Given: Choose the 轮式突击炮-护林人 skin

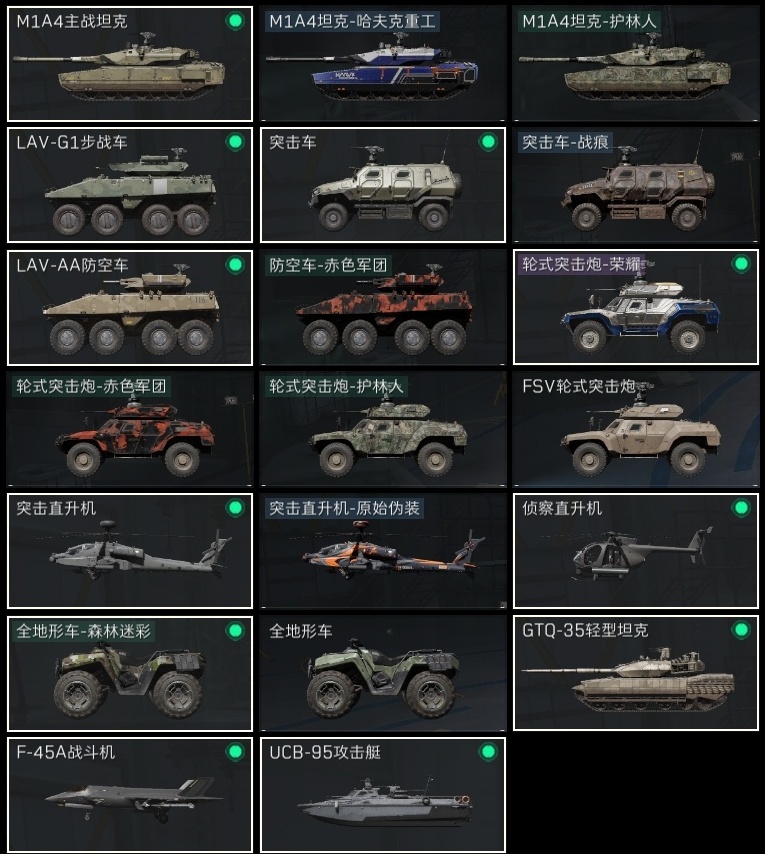Looking at the screenshot, I should [x=383, y=429].
